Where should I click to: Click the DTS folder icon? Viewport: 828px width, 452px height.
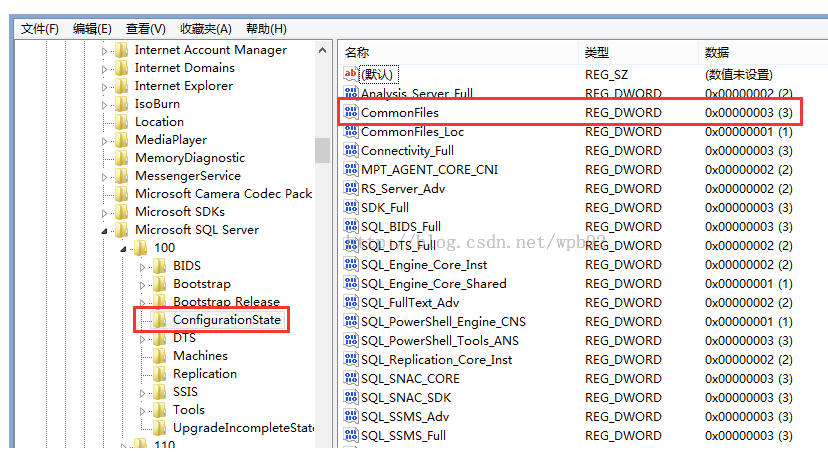pos(159,338)
